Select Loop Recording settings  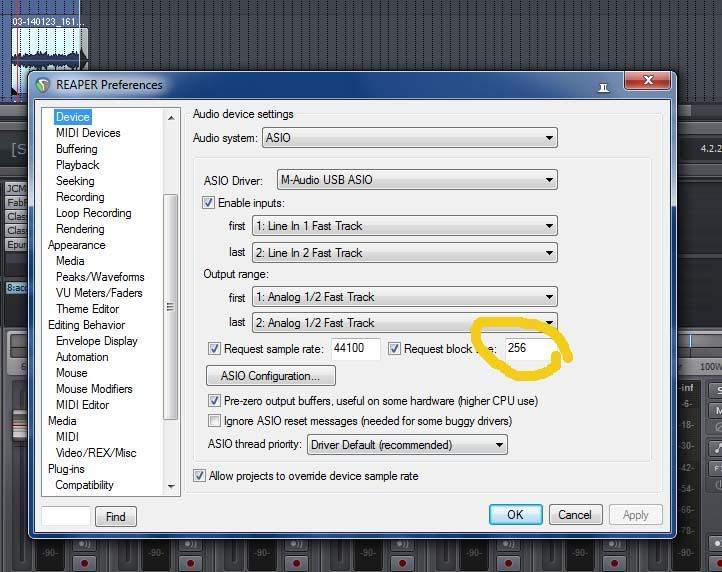click(x=93, y=213)
